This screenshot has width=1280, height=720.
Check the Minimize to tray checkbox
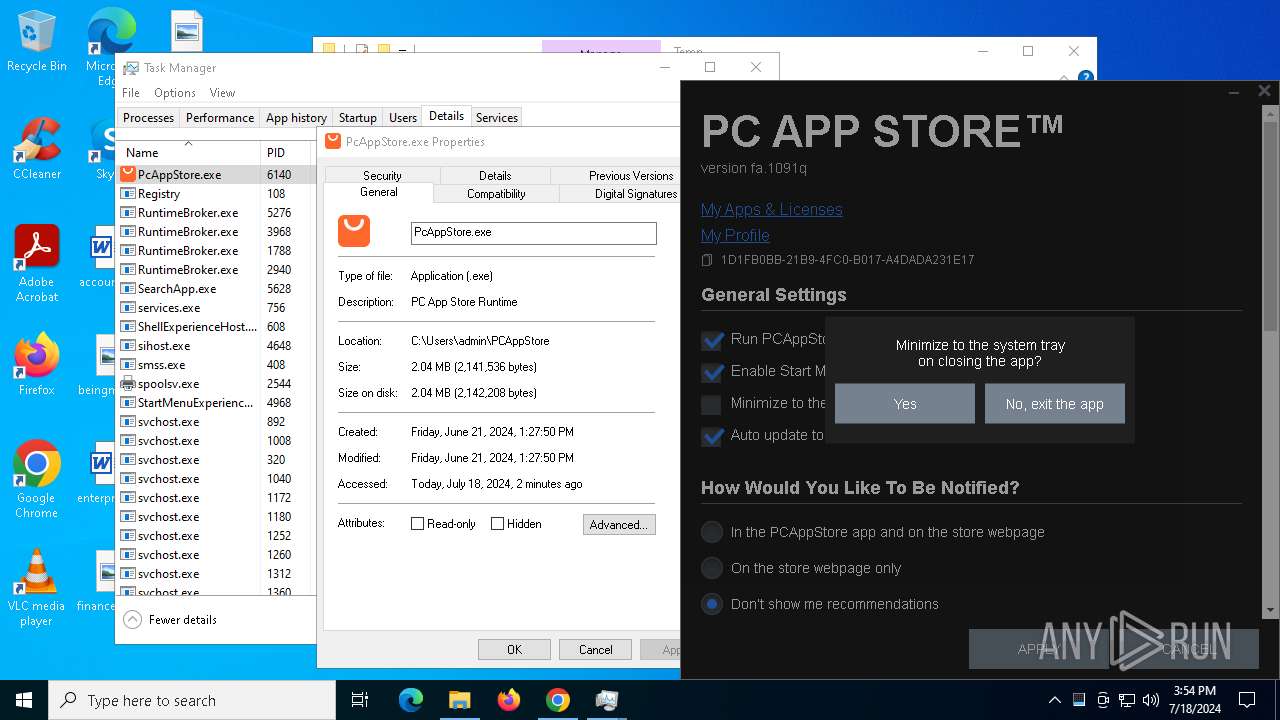pos(711,404)
